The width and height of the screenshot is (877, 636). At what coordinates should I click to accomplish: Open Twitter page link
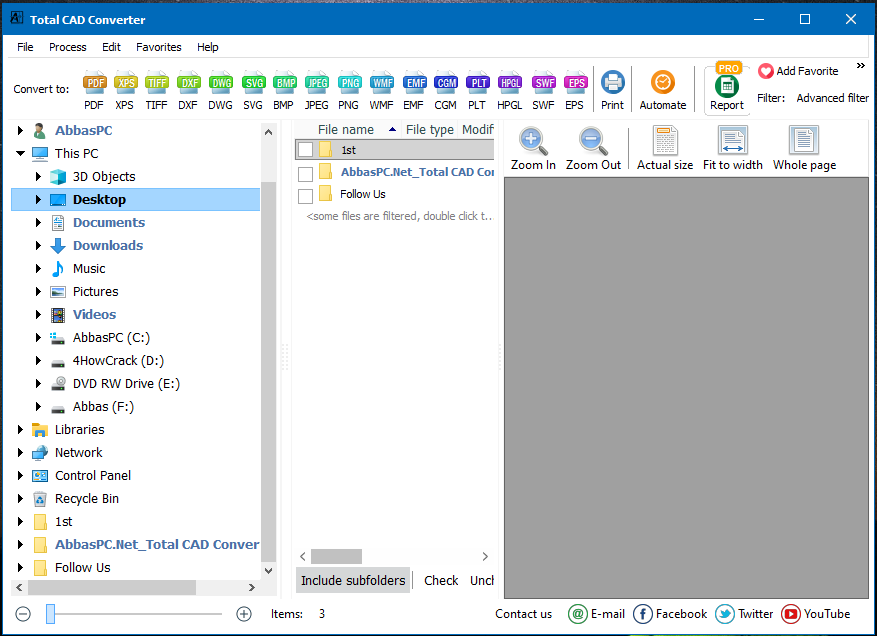point(744,614)
